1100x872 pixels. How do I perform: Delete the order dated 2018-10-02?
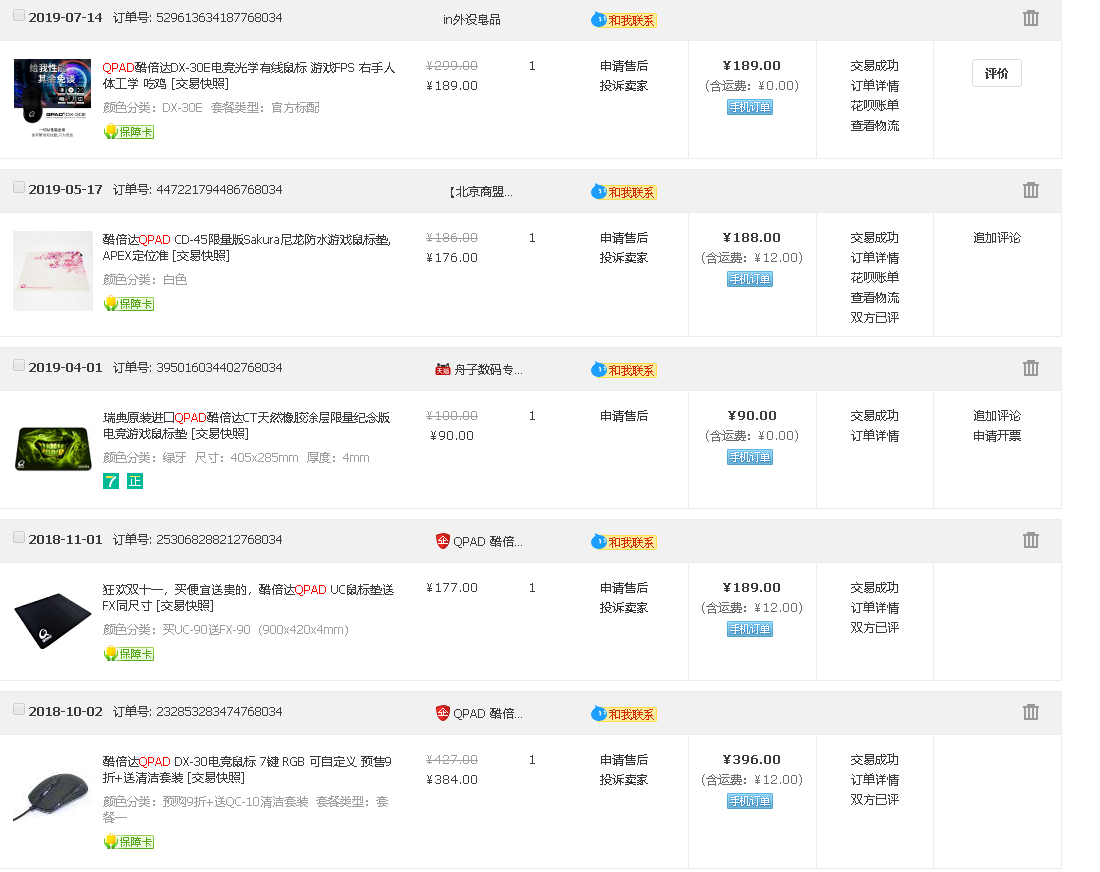click(x=1030, y=712)
